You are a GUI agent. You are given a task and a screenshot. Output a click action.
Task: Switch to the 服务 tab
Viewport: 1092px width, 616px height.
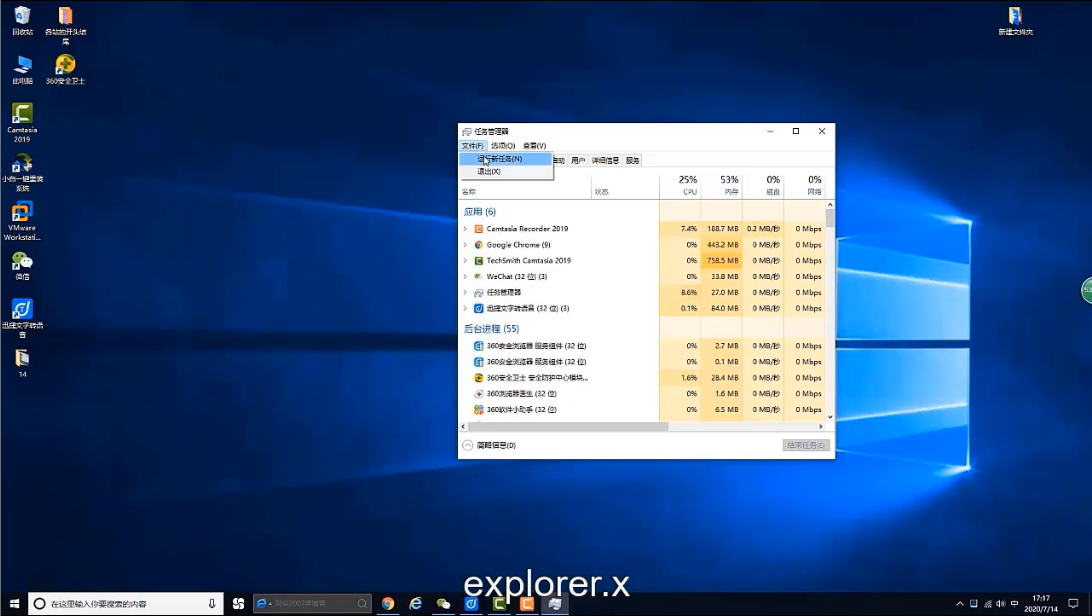point(632,161)
